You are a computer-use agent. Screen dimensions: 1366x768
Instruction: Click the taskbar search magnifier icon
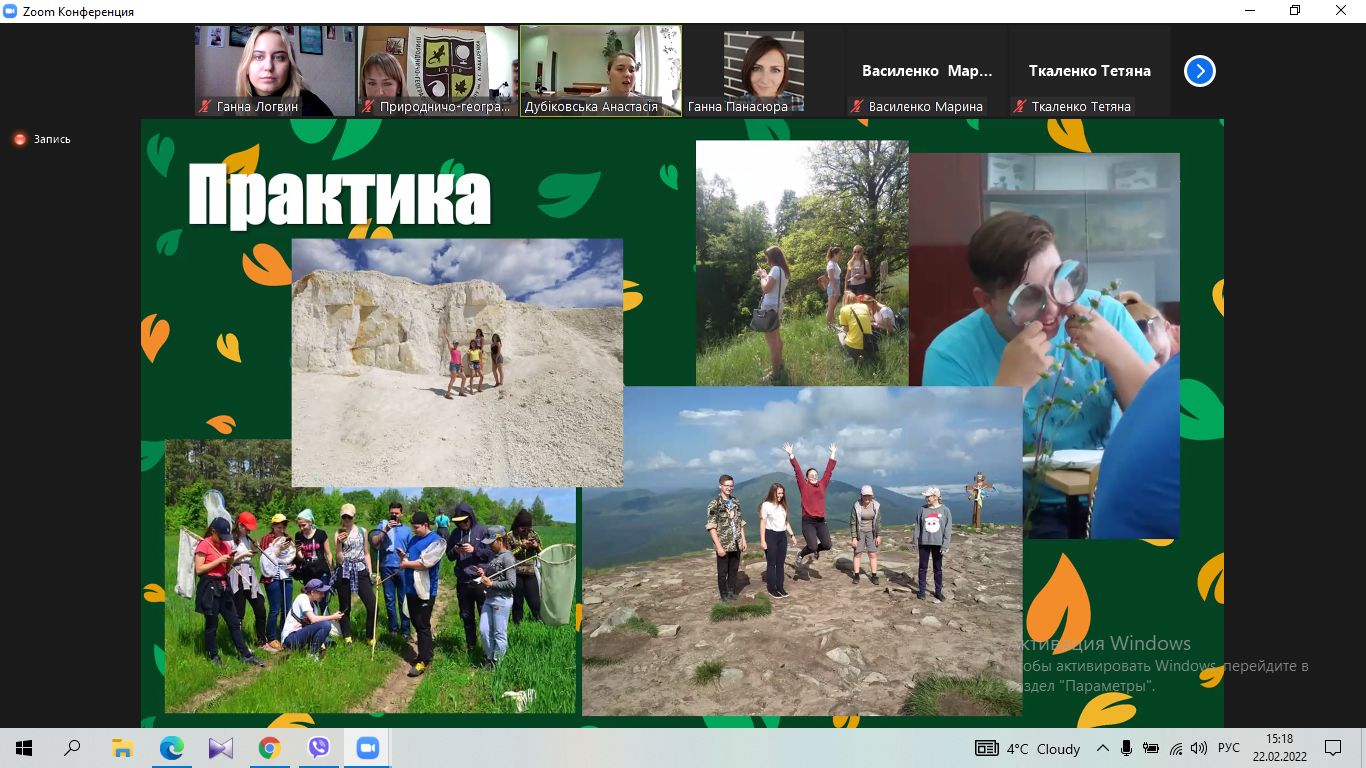[73, 748]
